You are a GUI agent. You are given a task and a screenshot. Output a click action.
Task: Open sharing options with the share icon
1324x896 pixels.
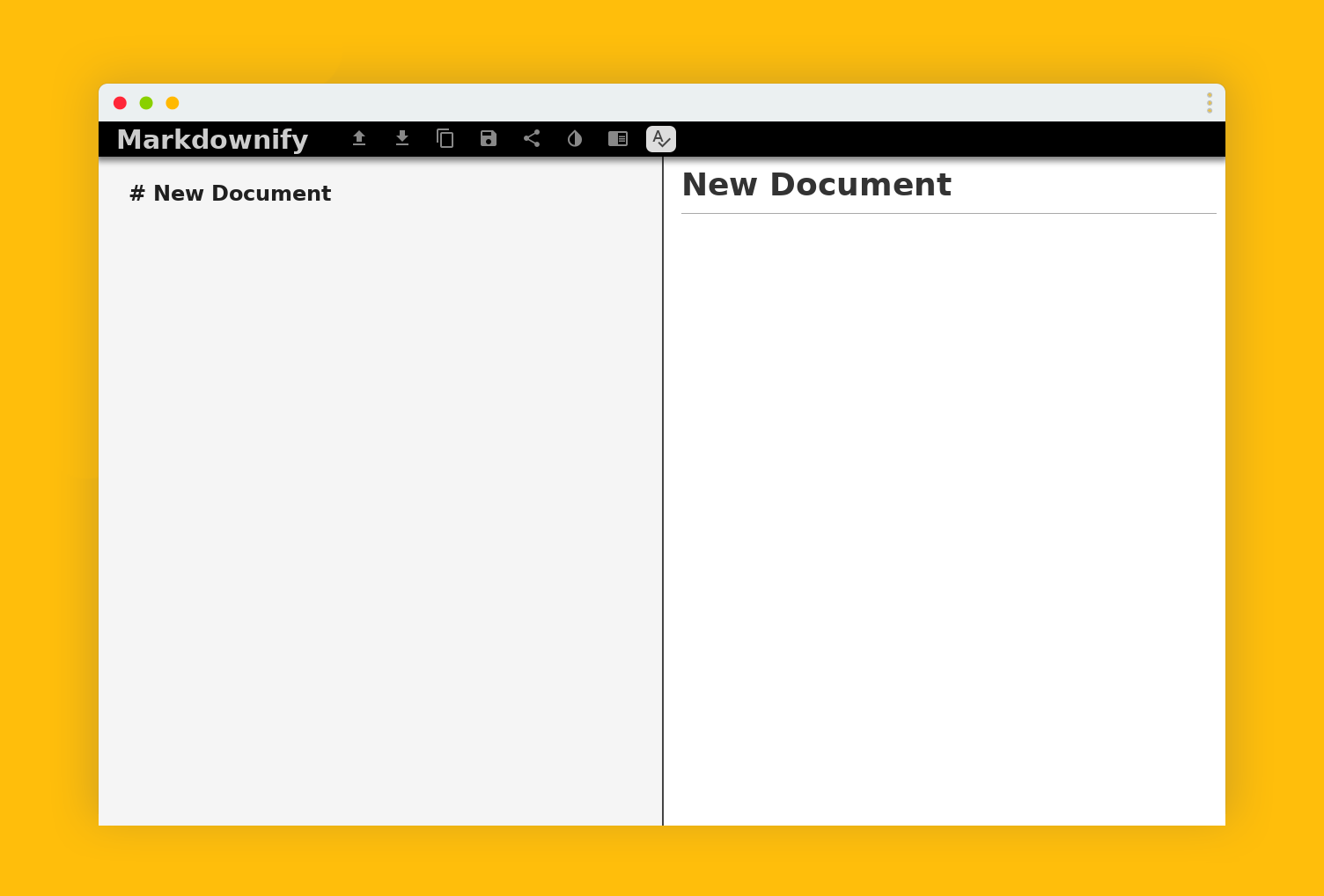(x=531, y=138)
